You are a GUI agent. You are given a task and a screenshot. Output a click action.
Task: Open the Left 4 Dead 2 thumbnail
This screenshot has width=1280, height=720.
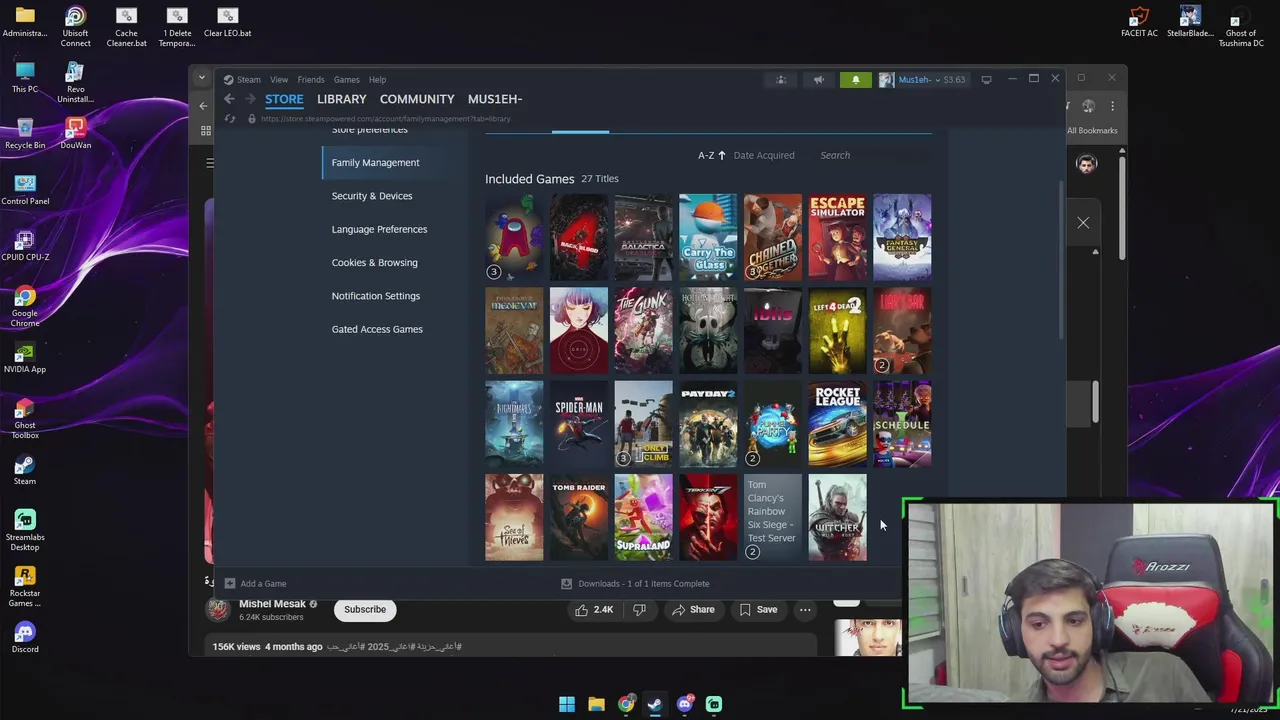[837, 330]
